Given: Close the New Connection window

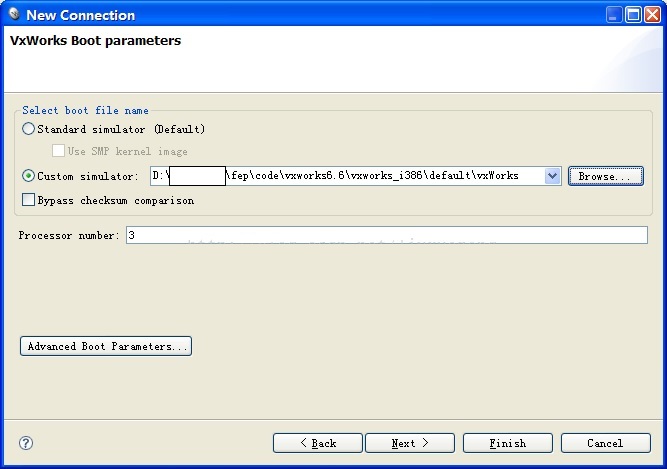Looking at the screenshot, I should pos(652,15).
